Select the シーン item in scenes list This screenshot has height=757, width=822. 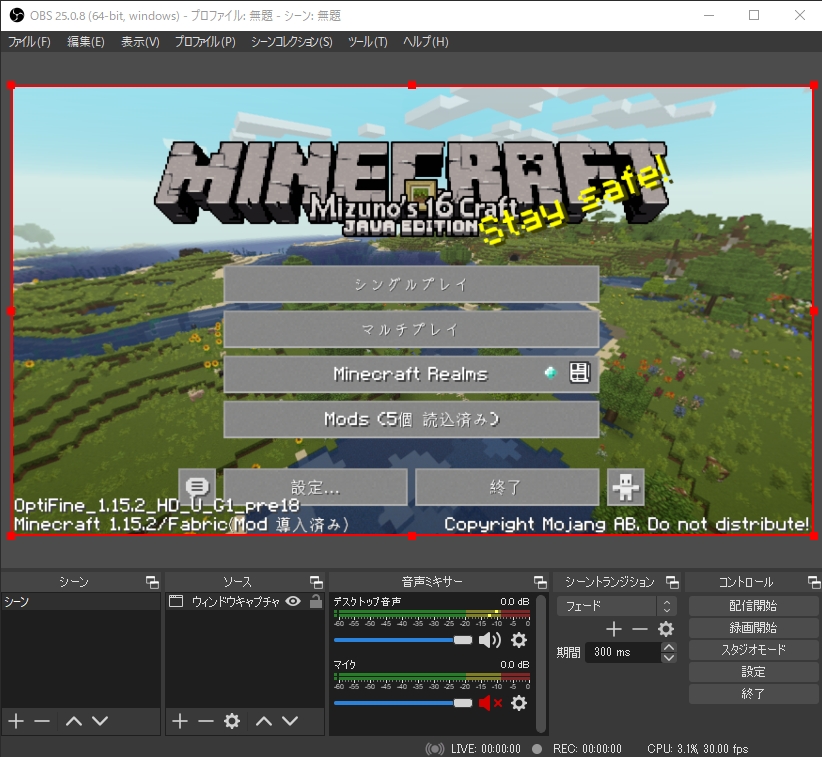(81, 601)
